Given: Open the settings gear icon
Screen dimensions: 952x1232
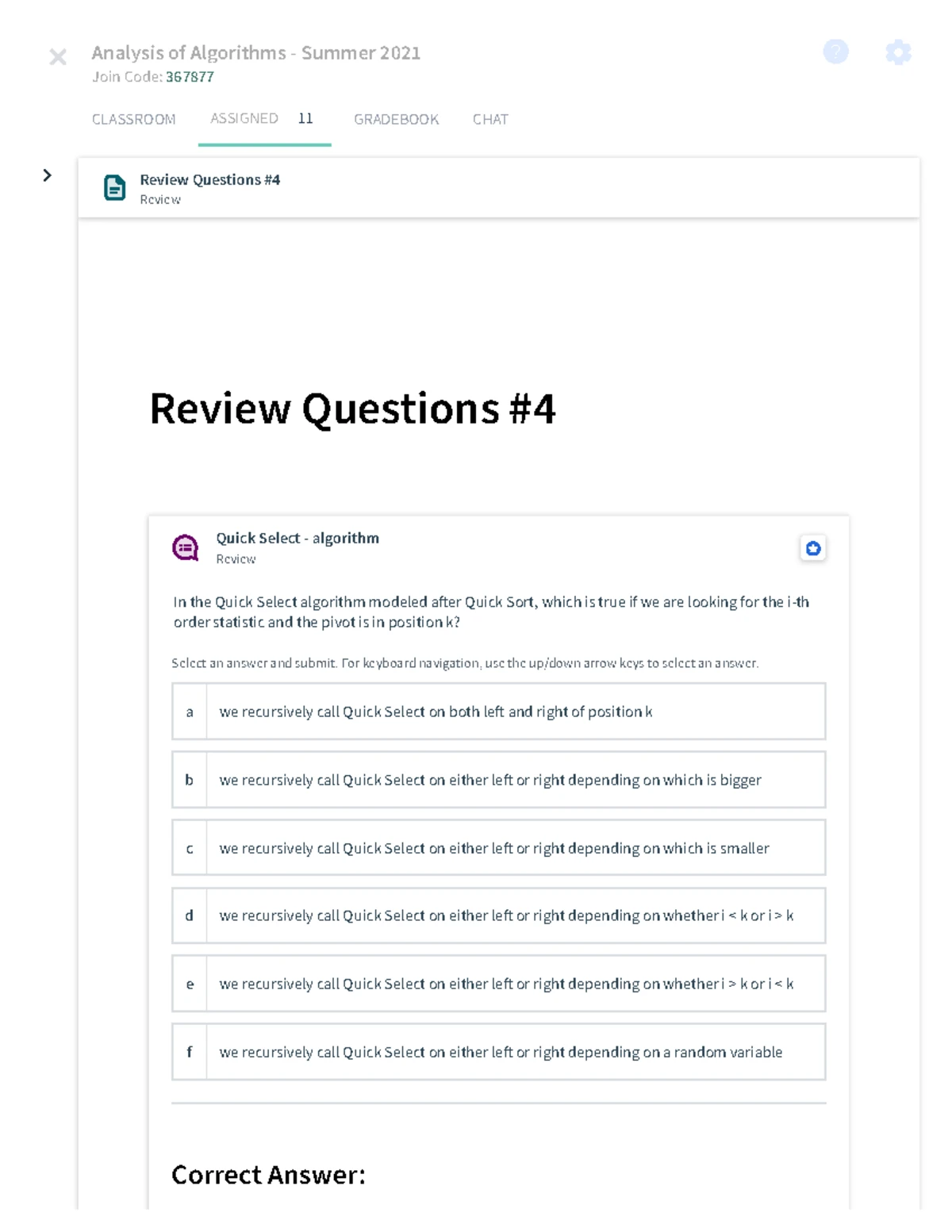Looking at the screenshot, I should coord(898,52).
